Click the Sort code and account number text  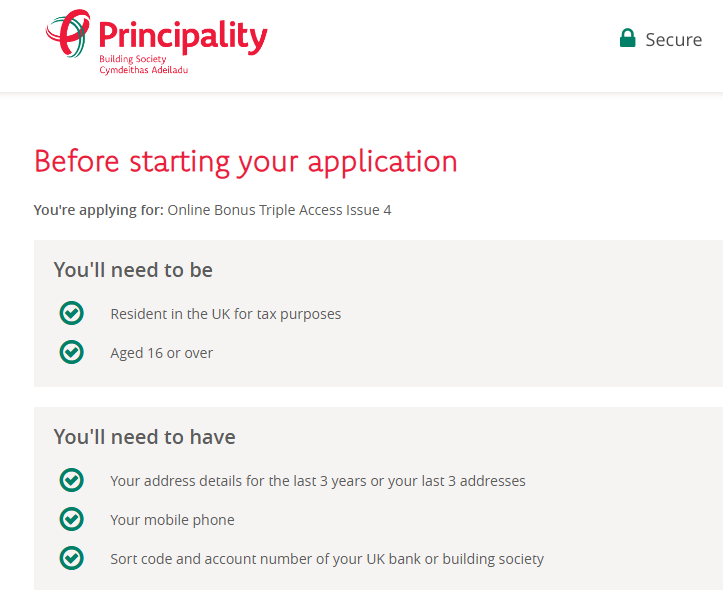327,559
